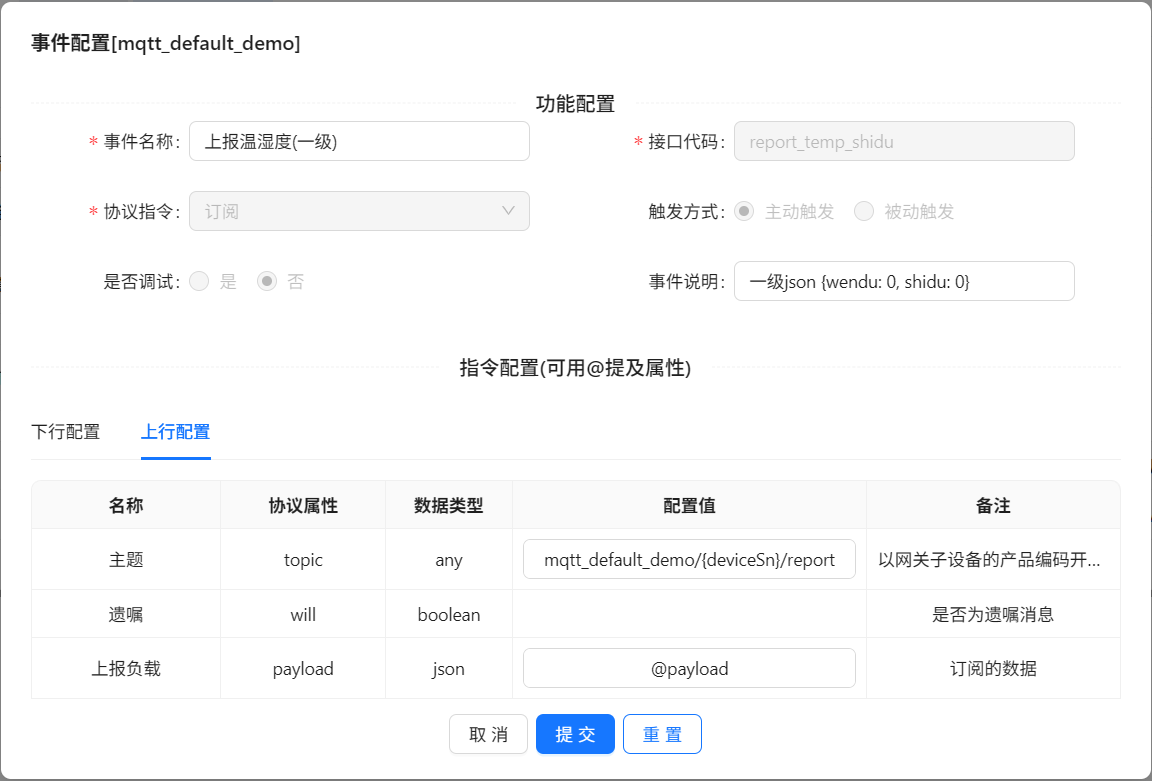Choose 是 for 是否调试

(199, 282)
